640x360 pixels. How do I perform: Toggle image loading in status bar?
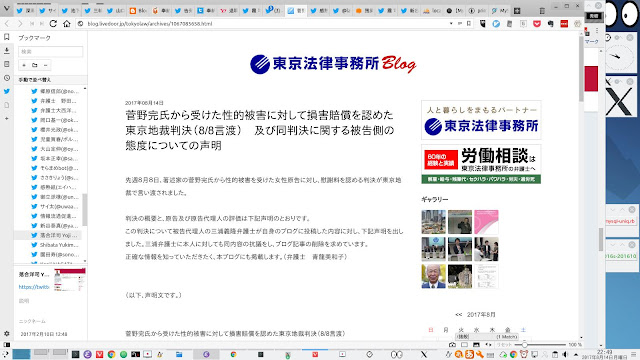tap(476, 345)
